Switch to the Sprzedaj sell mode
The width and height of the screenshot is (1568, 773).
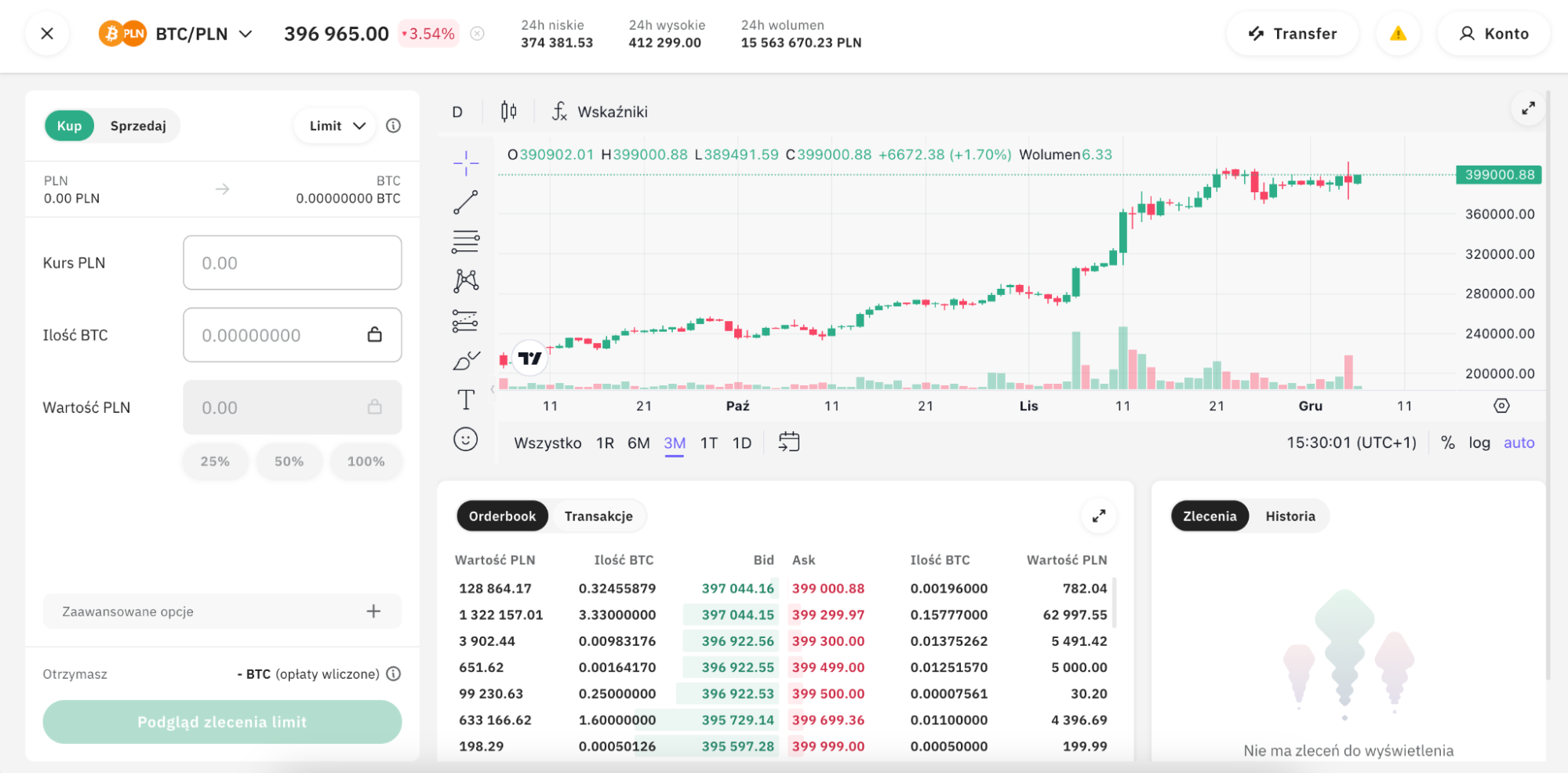point(138,126)
